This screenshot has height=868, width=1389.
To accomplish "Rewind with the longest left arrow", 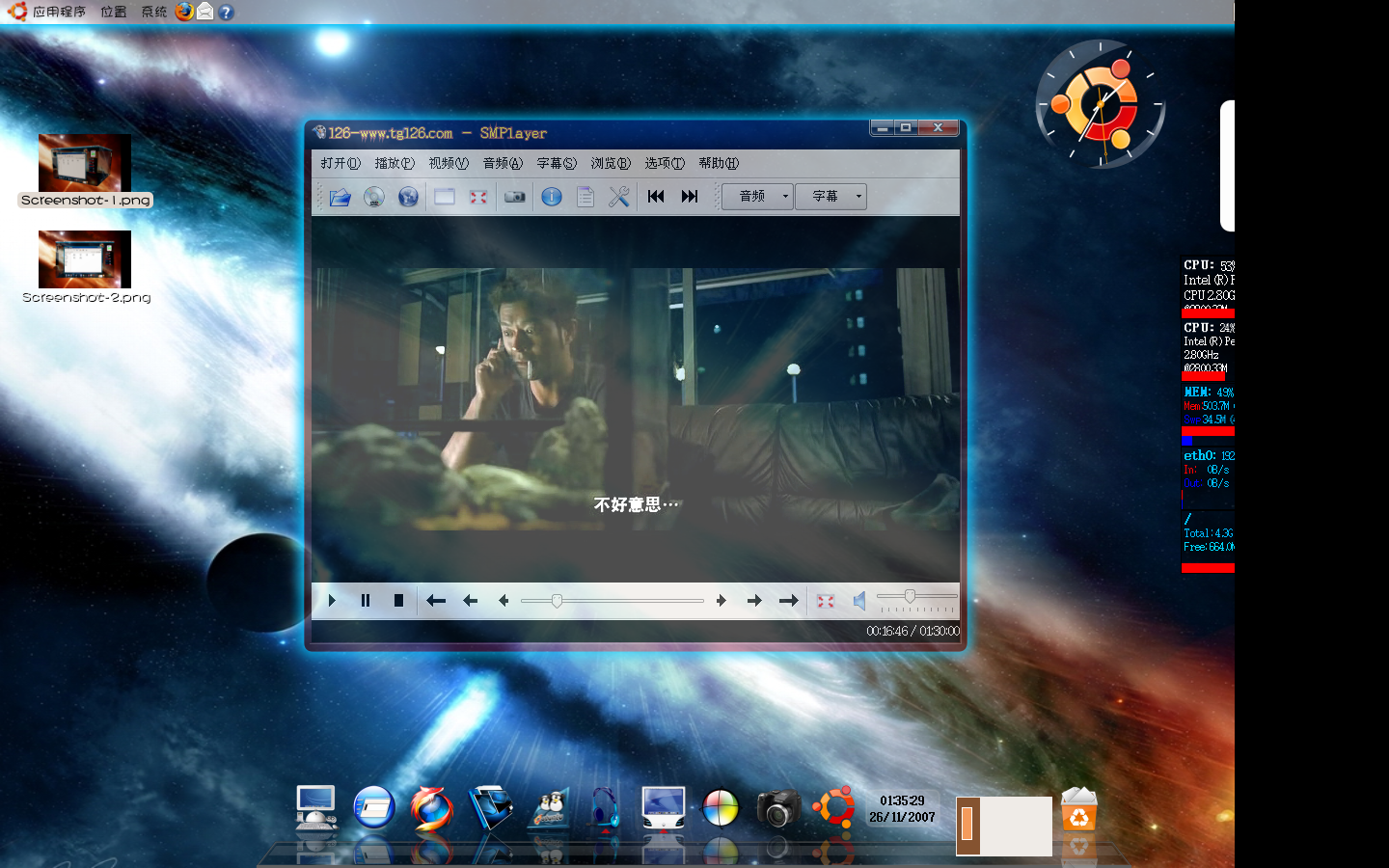I will point(436,601).
